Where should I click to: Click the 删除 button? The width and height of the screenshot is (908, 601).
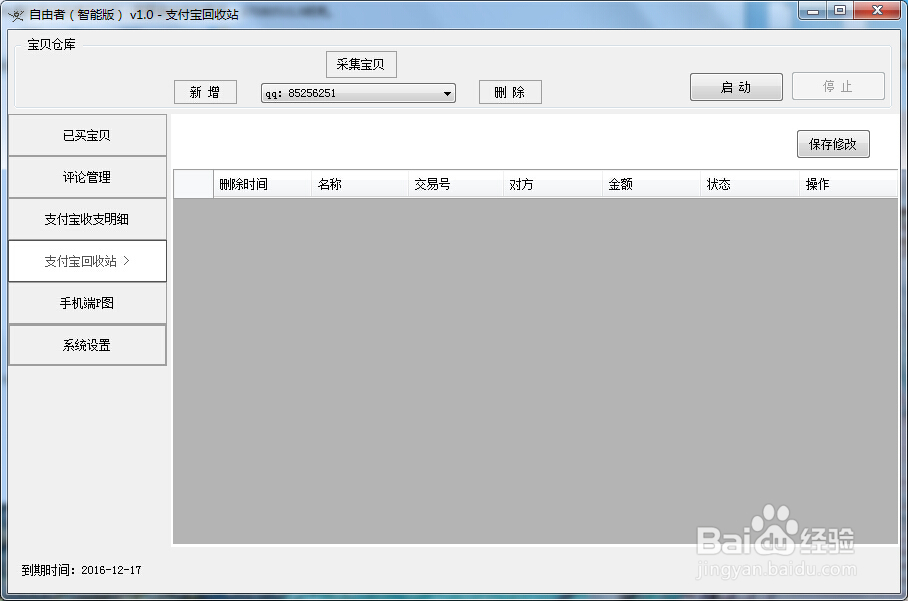click(510, 91)
